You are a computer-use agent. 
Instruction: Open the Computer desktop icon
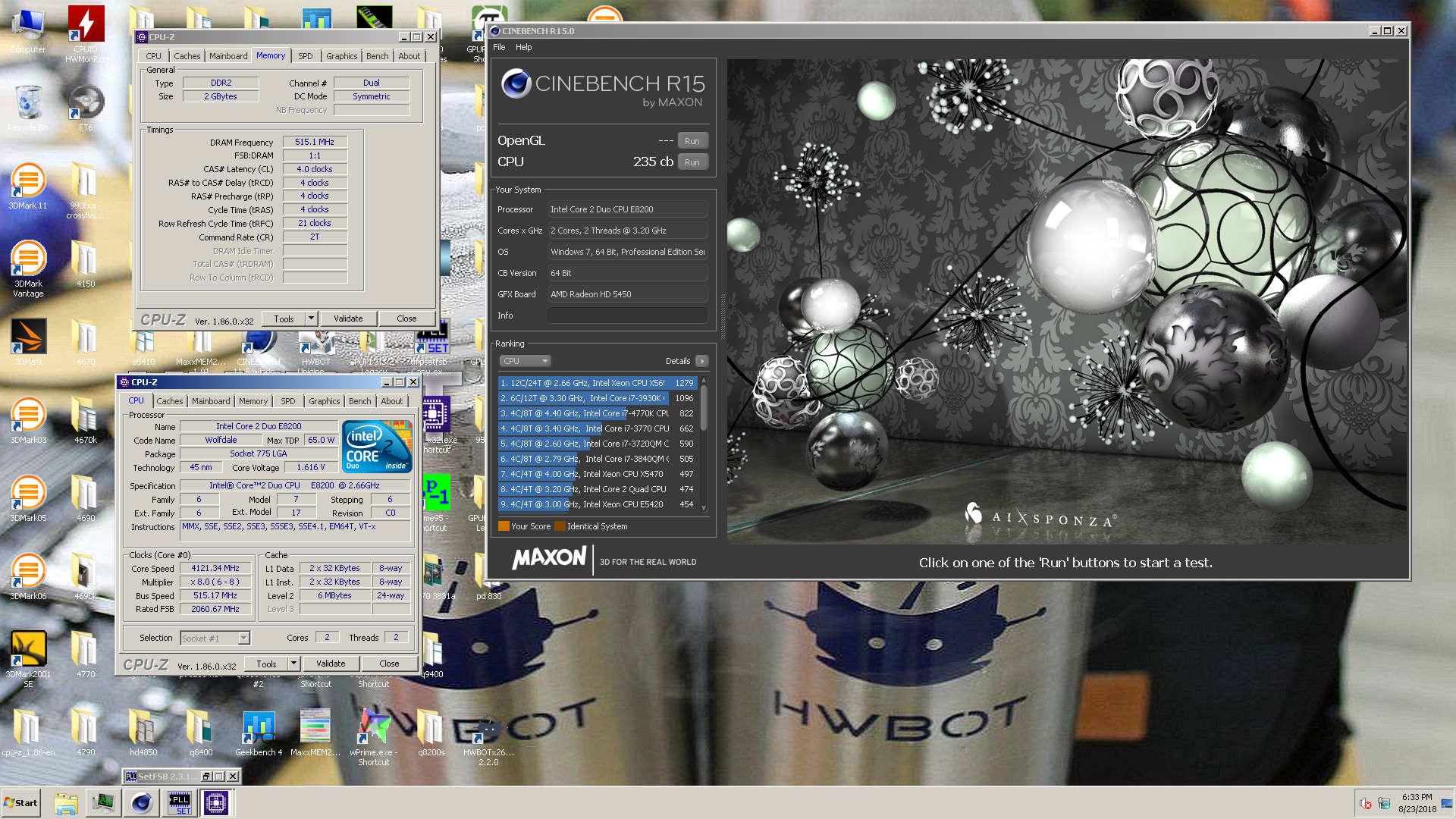(28, 30)
